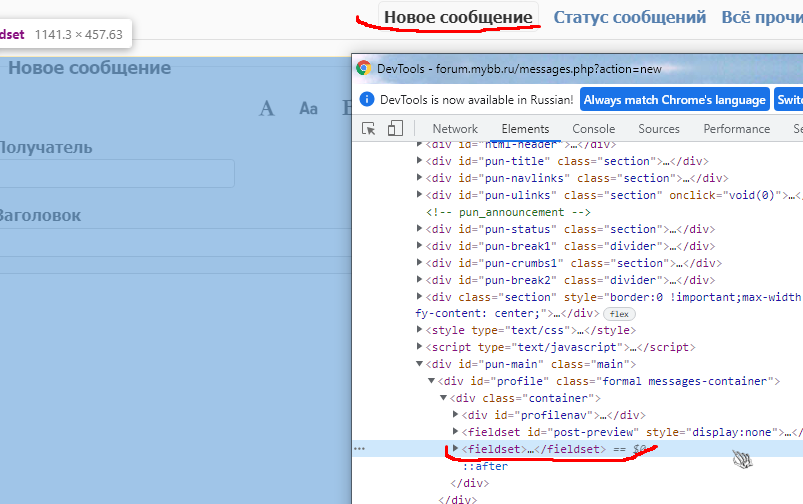
Task: Click the info icon in the language banner
Action: [367, 99]
